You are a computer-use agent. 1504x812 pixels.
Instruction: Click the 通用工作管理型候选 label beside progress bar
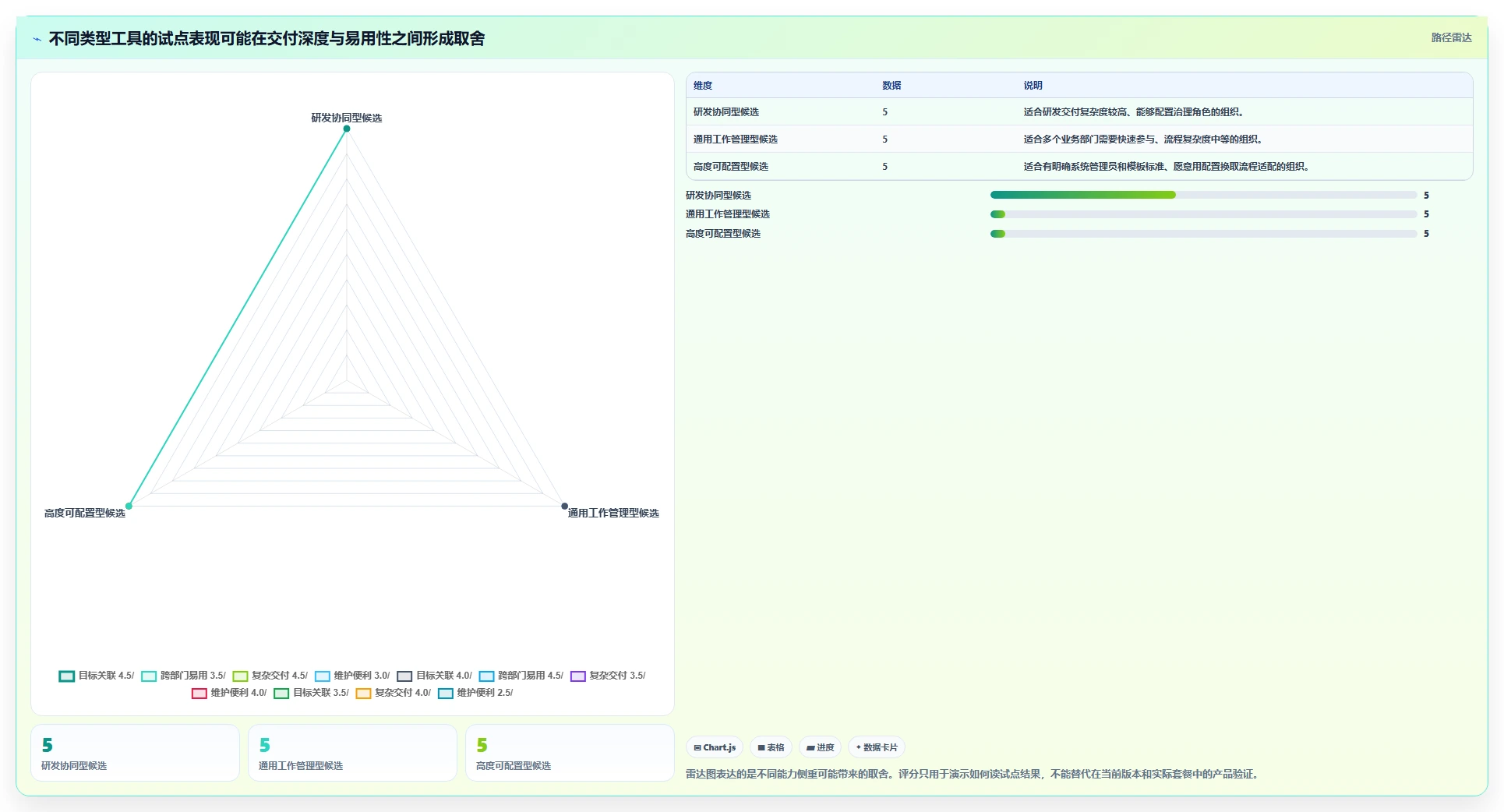(x=728, y=214)
